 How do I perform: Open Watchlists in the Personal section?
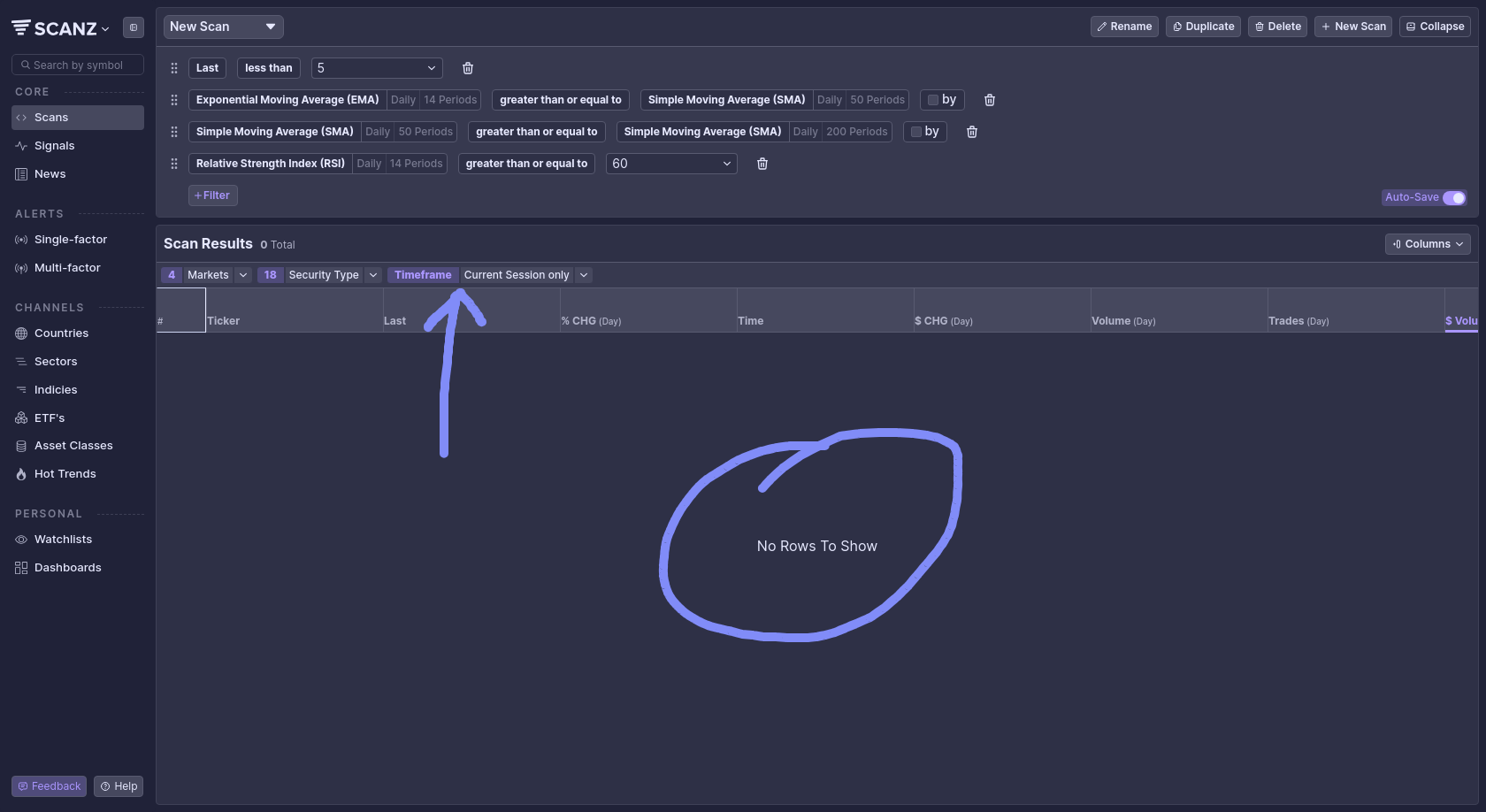click(x=63, y=540)
